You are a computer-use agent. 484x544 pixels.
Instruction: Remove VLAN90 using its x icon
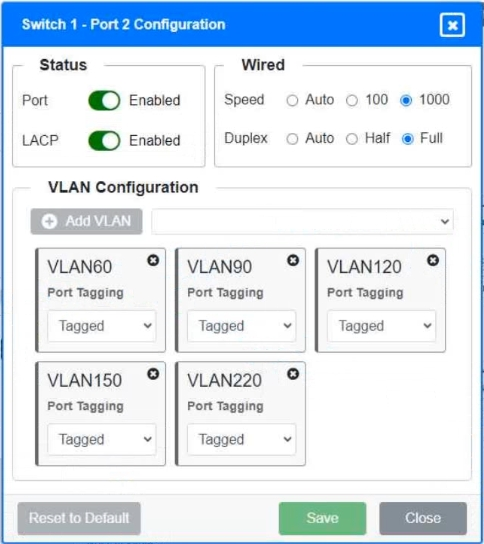click(x=293, y=260)
